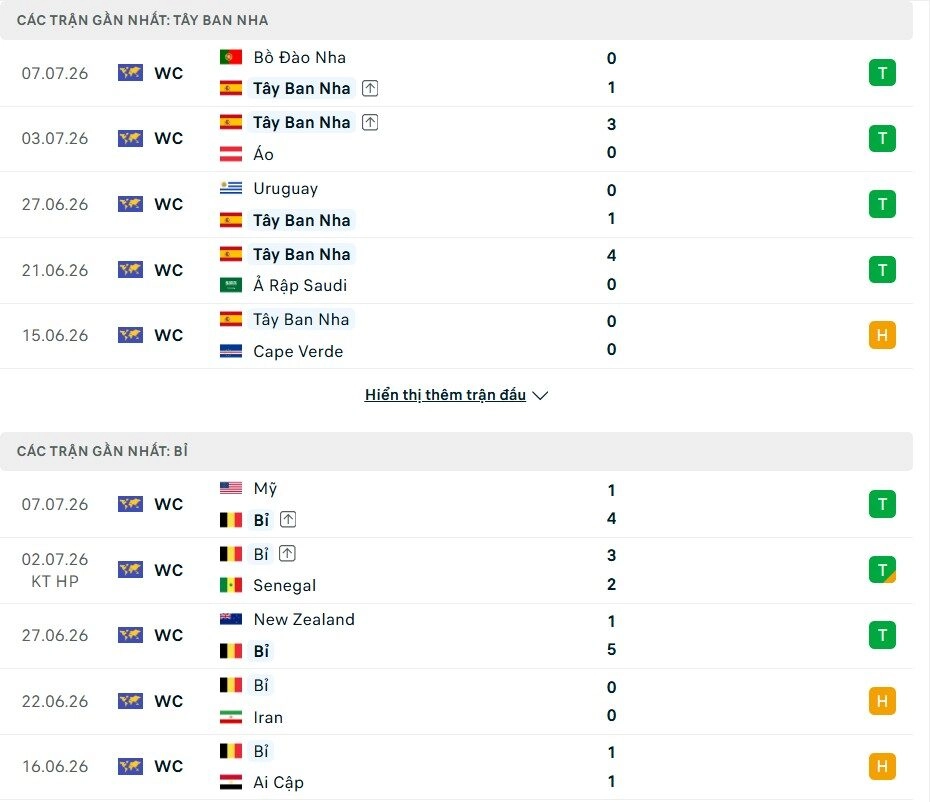
Task: Click the Portugal flag icon
Action: (231, 57)
